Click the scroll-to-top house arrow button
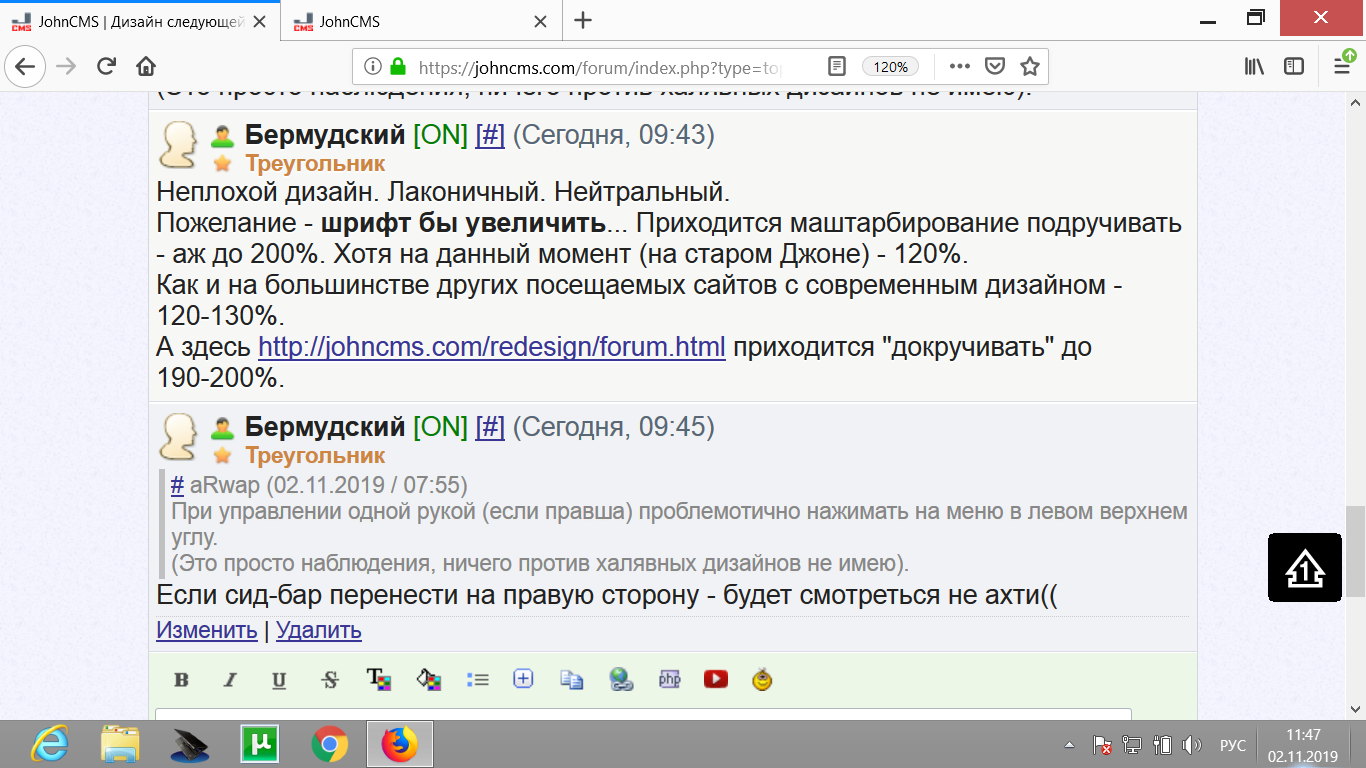 click(x=1304, y=568)
